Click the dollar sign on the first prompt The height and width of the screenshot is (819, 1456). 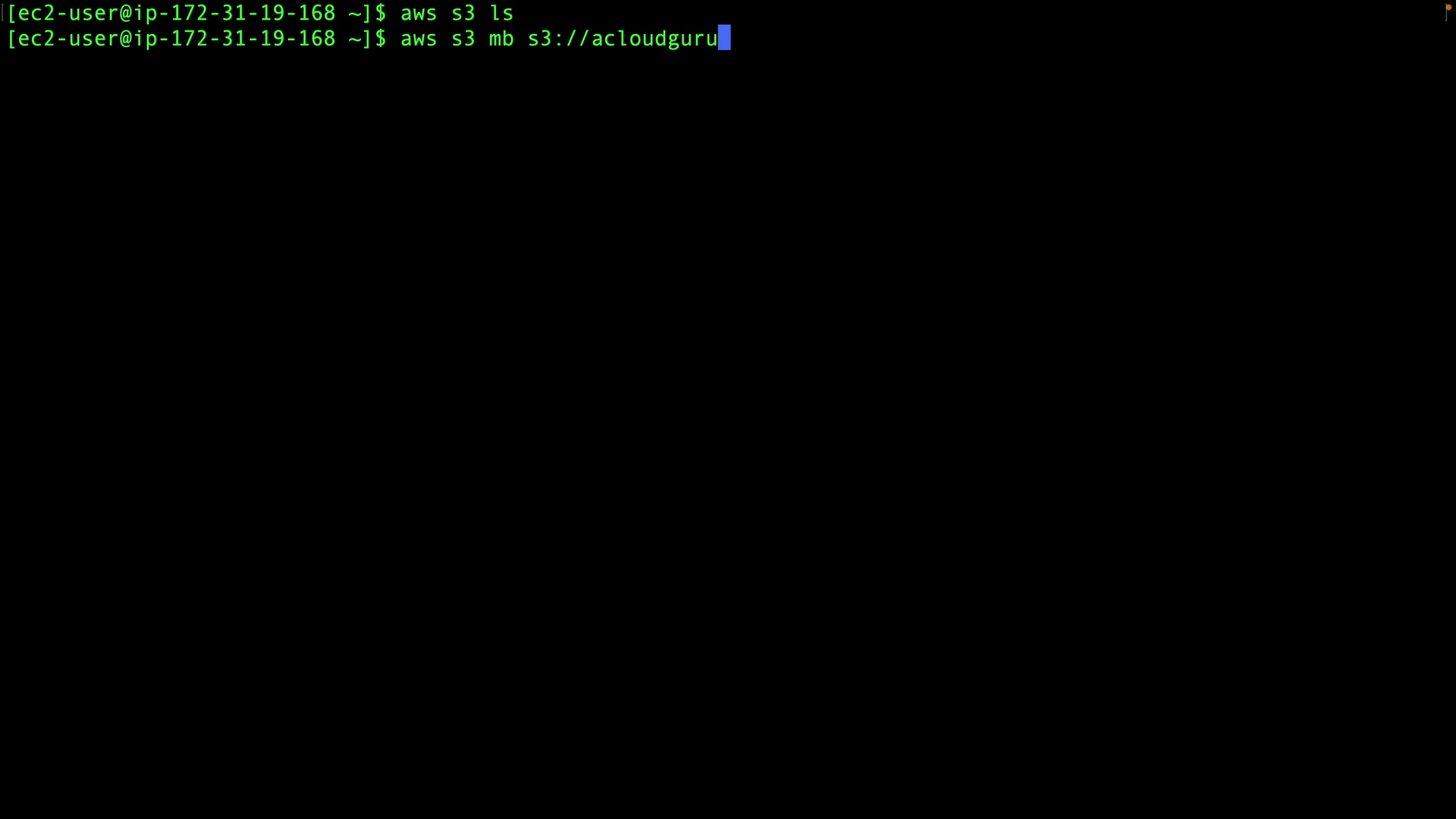[381, 14]
